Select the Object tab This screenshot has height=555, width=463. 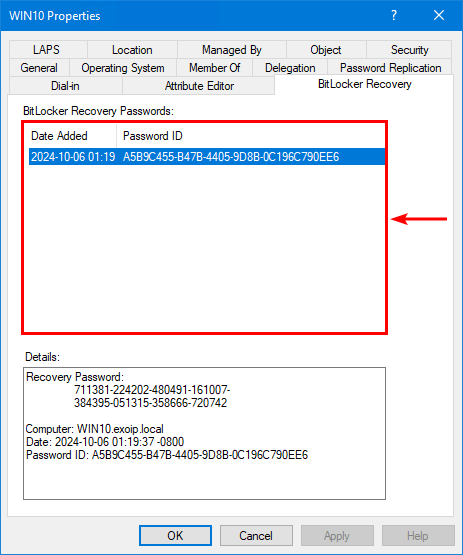pyautogui.click(x=326, y=50)
